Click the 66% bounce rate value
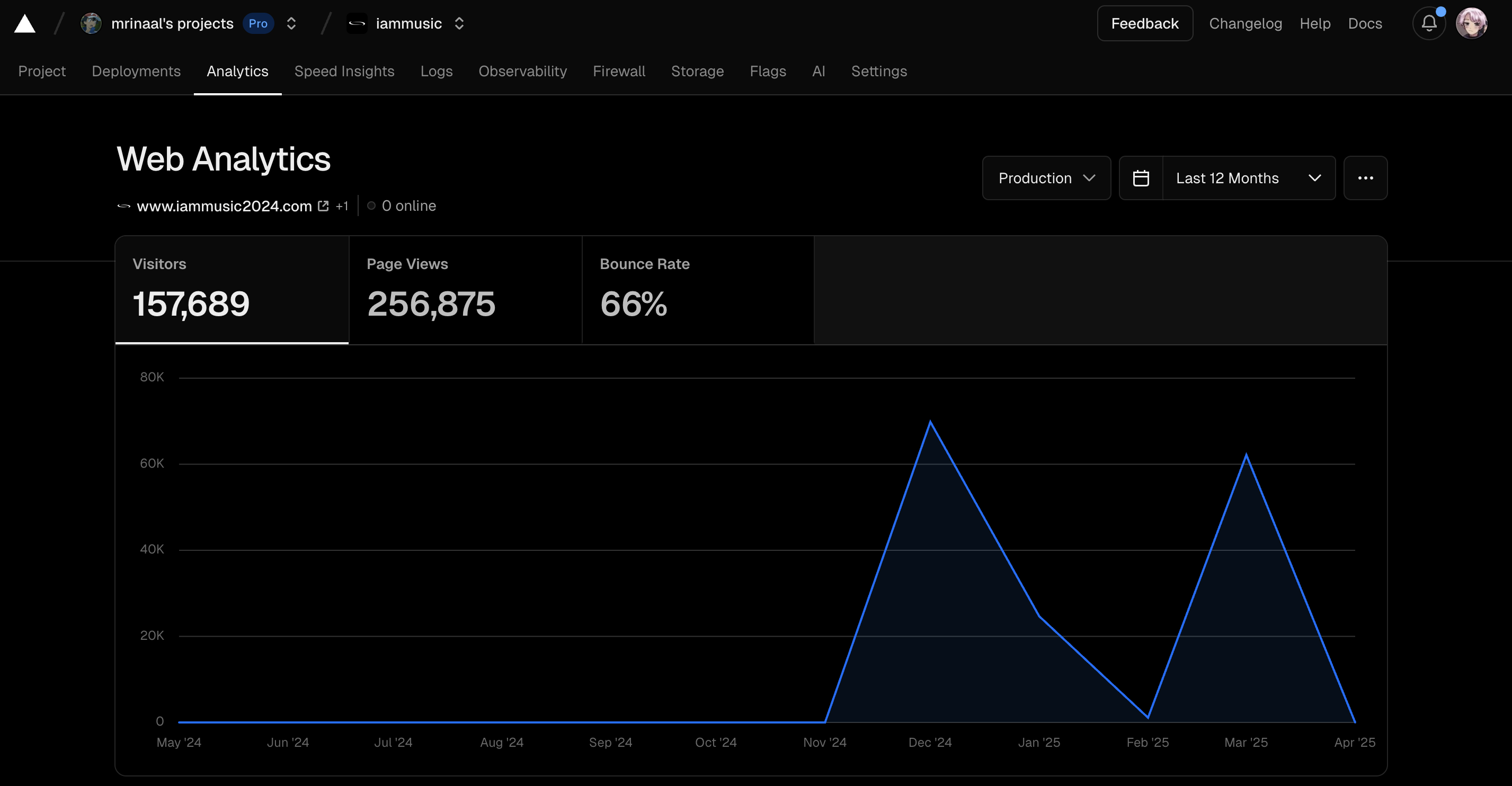Screen dimensions: 1512x786 634,304
